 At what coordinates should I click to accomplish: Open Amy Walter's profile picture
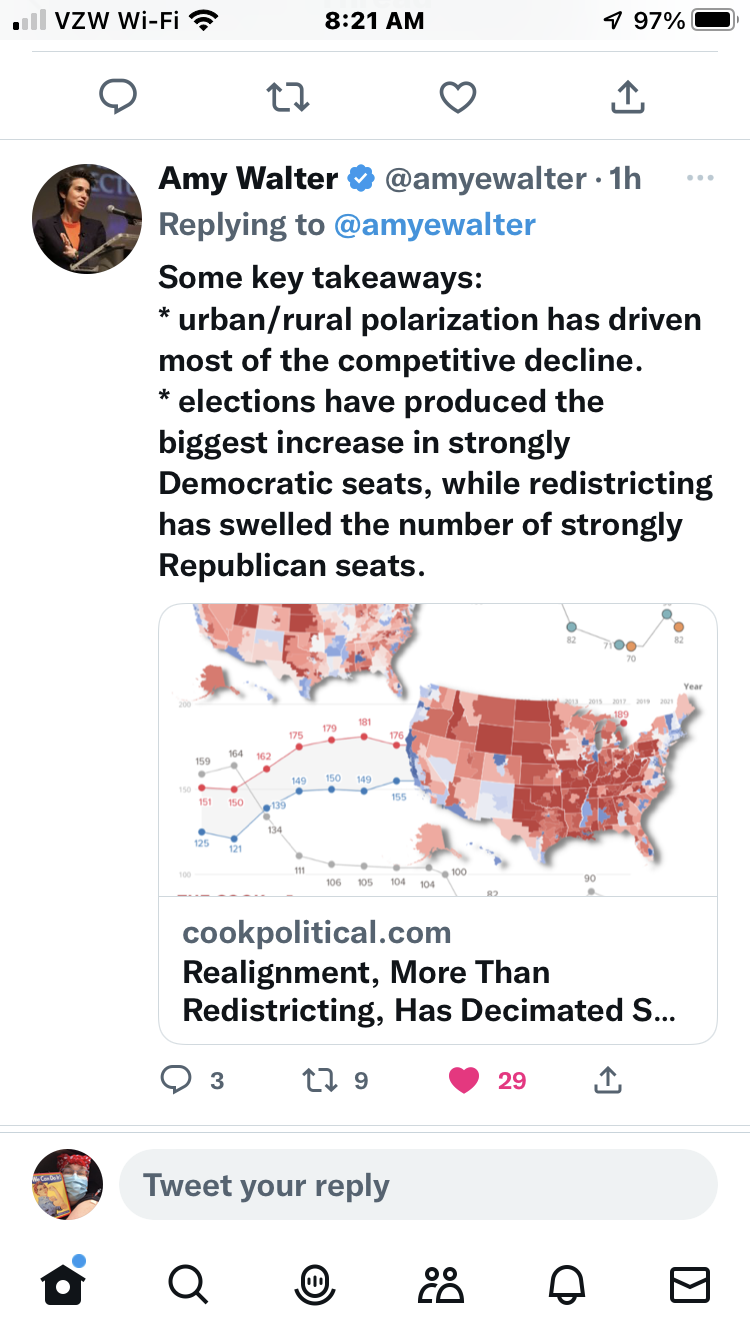[87, 218]
